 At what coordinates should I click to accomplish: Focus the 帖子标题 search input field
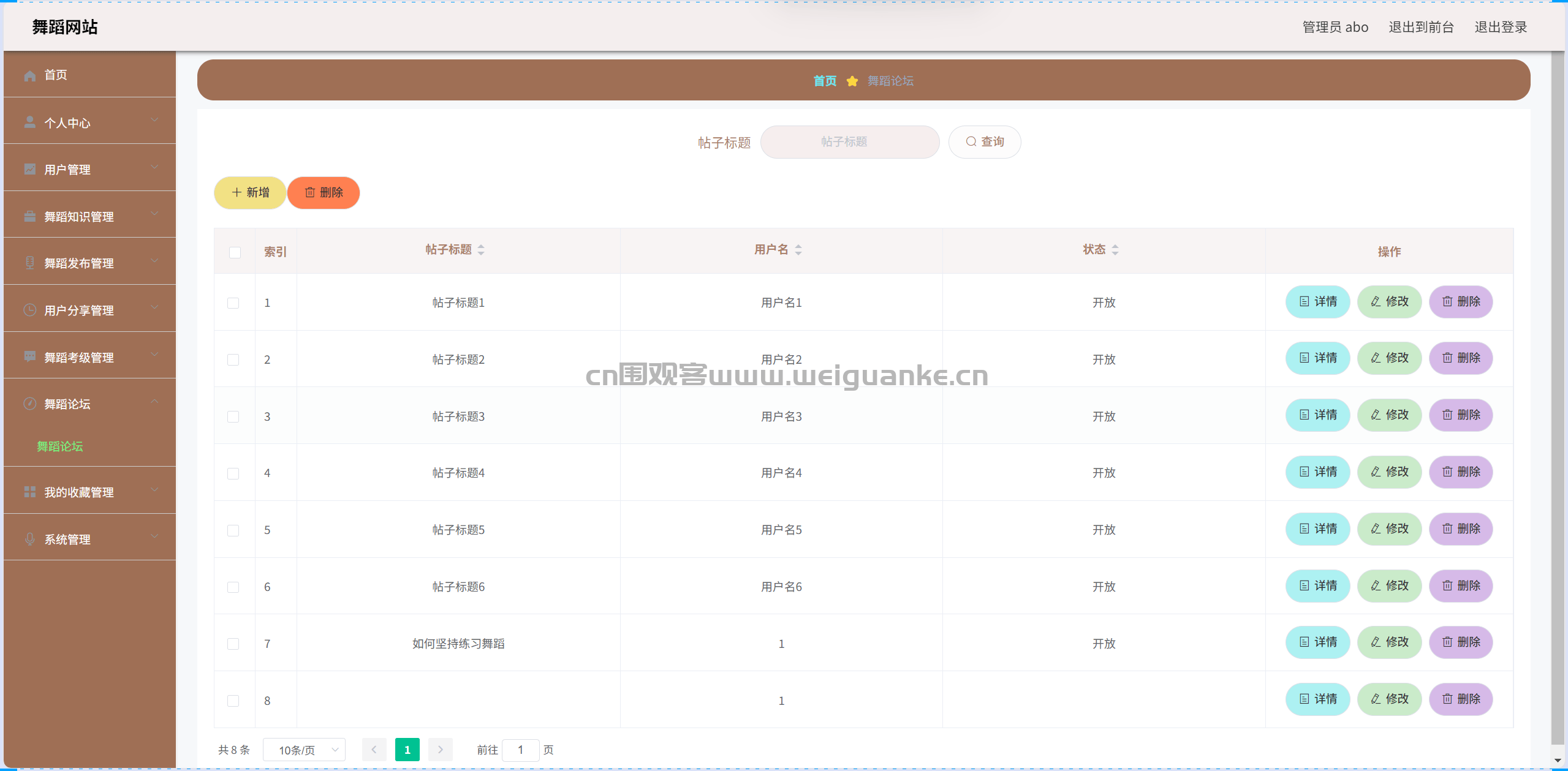(850, 142)
